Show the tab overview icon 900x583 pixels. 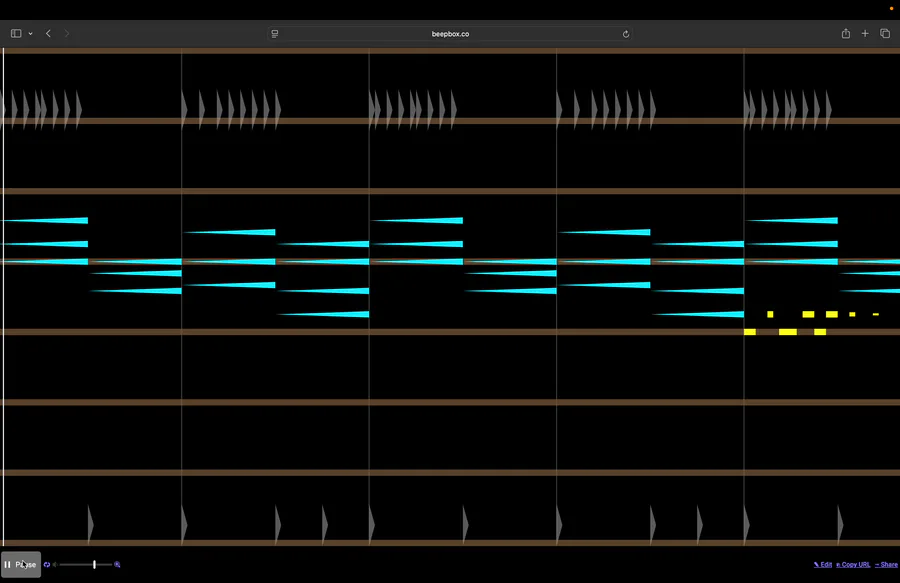(885, 33)
